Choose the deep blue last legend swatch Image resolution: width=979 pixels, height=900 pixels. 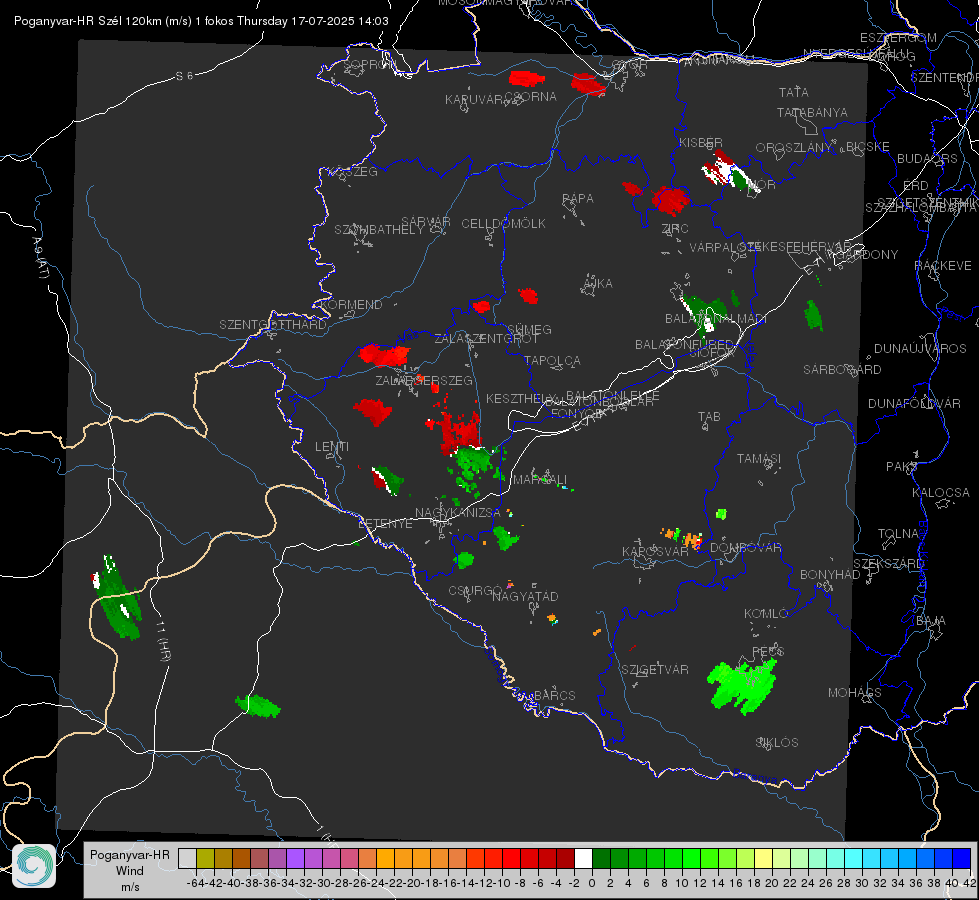coord(962,858)
